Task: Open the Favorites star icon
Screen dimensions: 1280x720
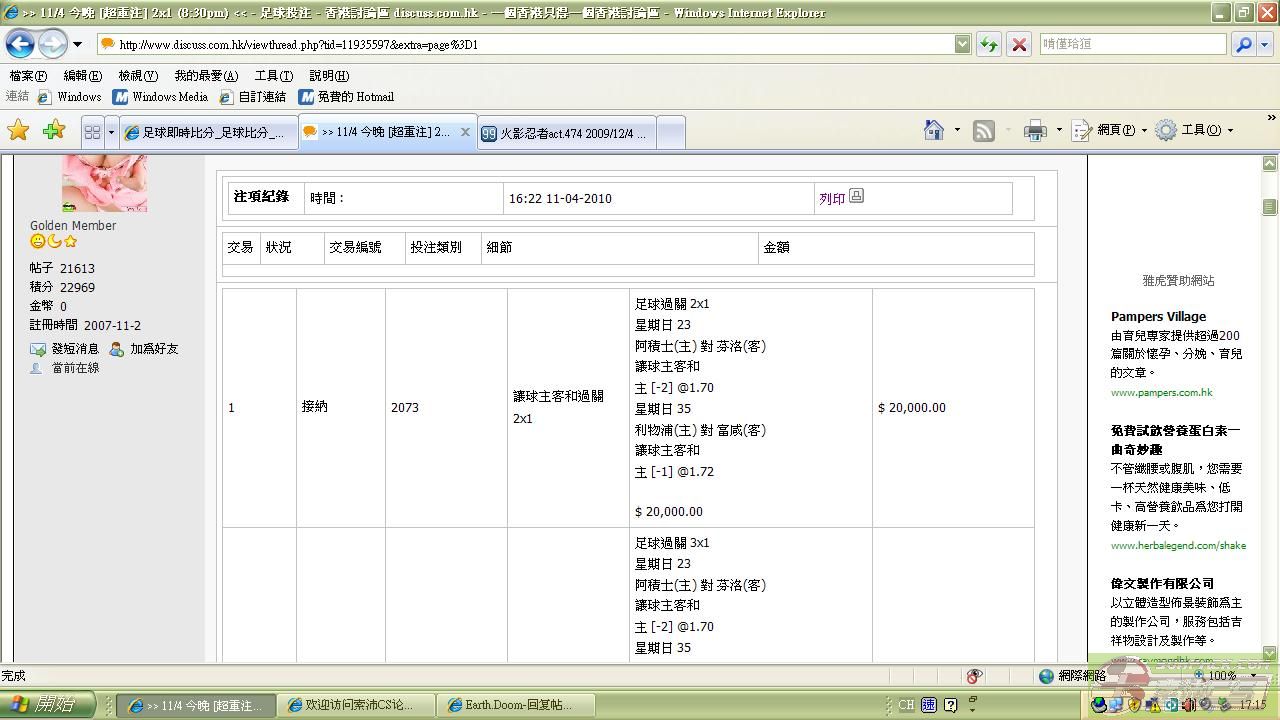Action: tap(18, 131)
